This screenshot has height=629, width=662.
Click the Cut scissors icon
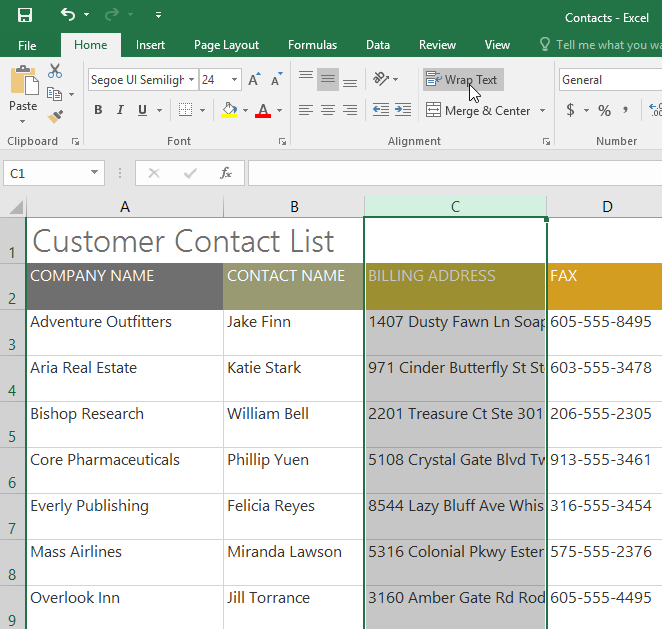[x=55, y=72]
